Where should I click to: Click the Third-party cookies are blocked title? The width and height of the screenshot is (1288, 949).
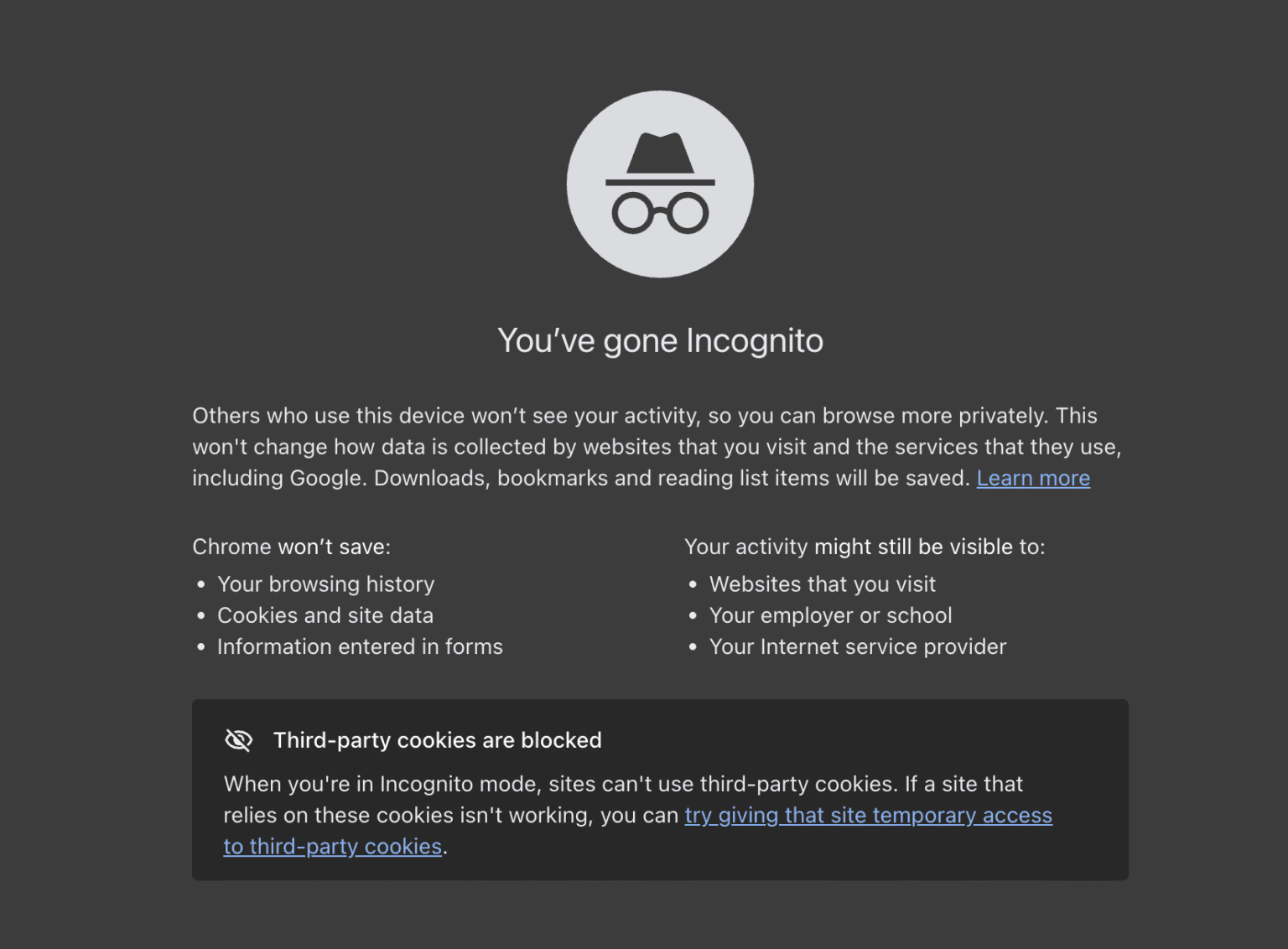pyautogui.click(x=437, y=740)
